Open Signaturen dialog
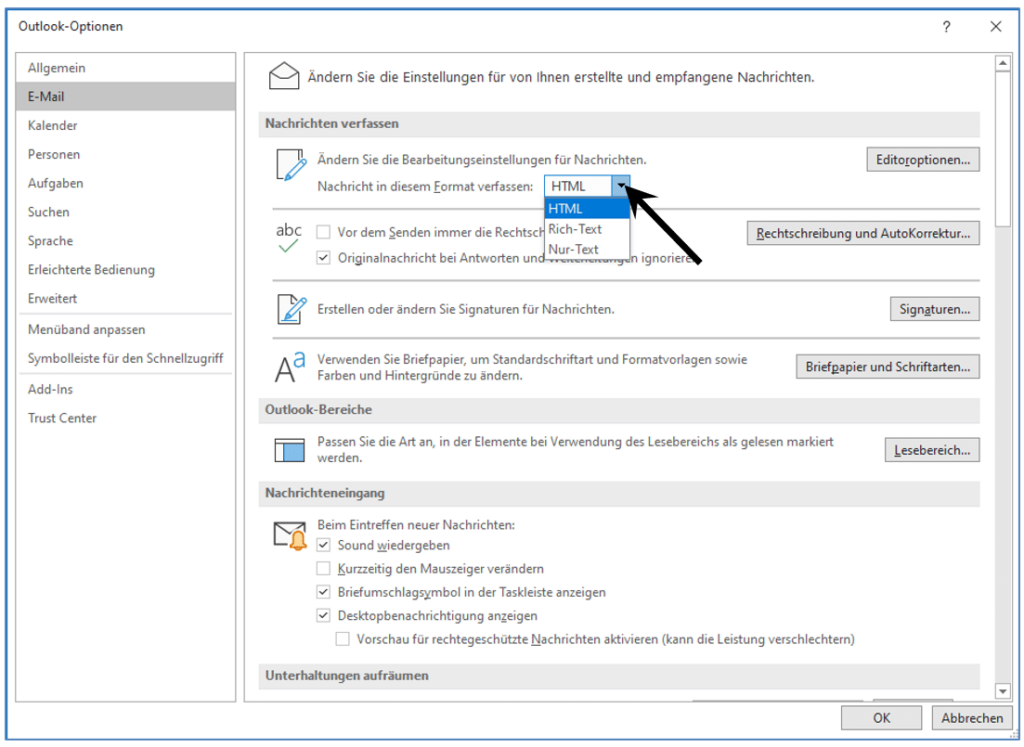 935,309
